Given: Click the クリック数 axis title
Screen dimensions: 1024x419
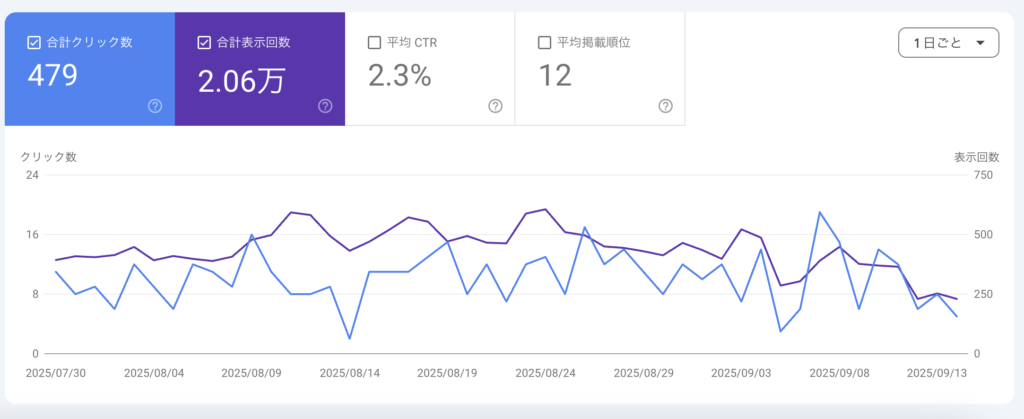Looking at the screenshot, I should point(49,157).
